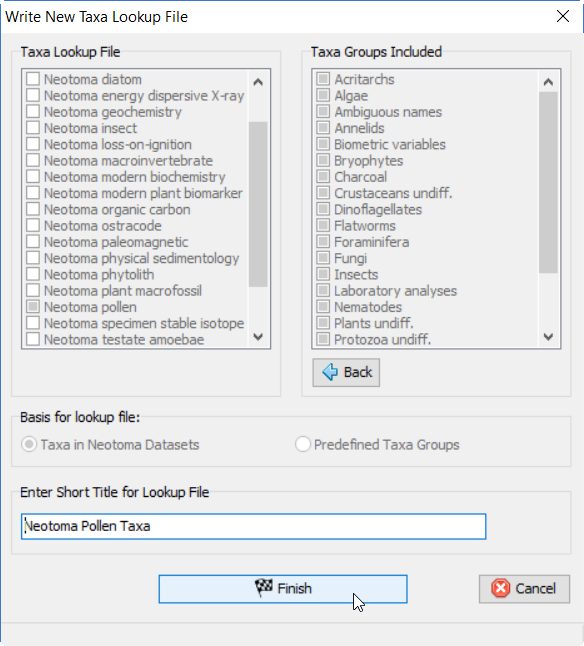Click the checkered flag Finish icon
Screen dimensions: 584x646
[x=264, y=588]
